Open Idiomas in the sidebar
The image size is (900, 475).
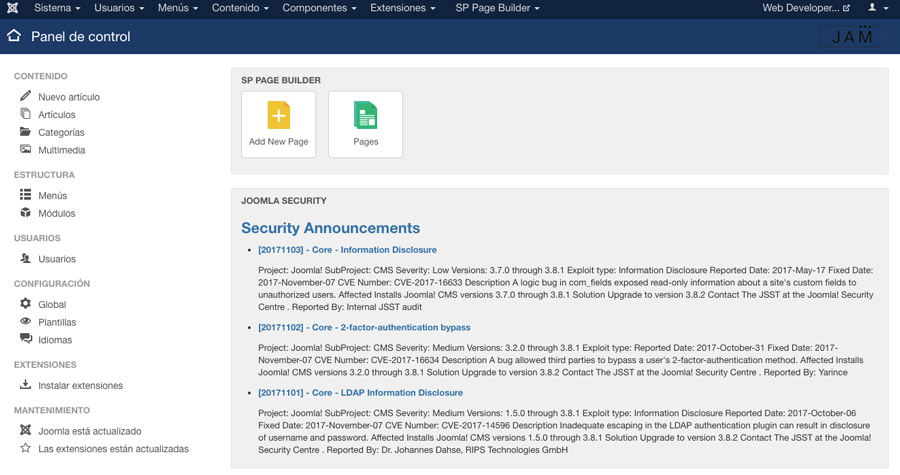pyautogui.click(x=55, y=340)
